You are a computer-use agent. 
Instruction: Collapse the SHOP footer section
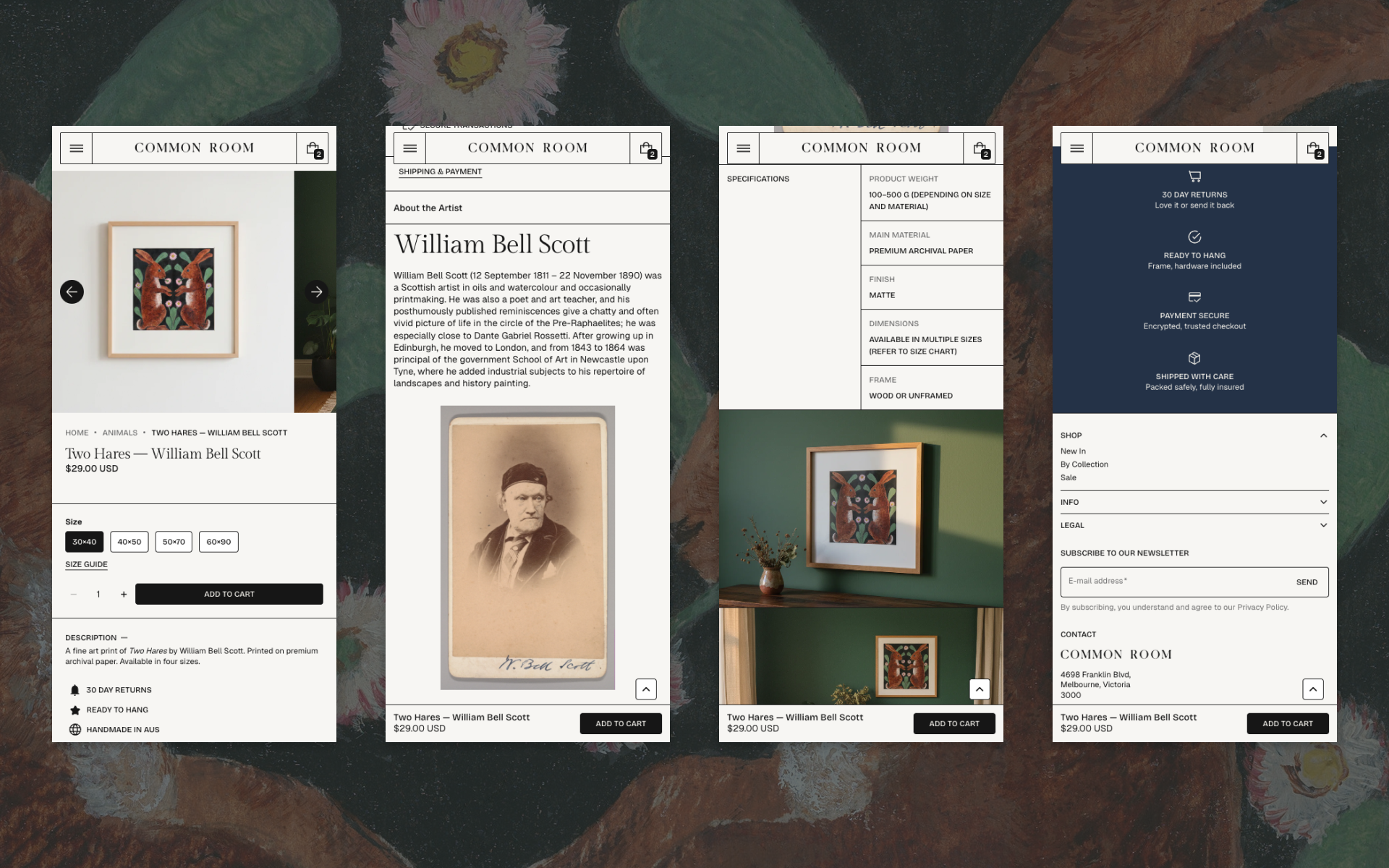click(1323, 435)
